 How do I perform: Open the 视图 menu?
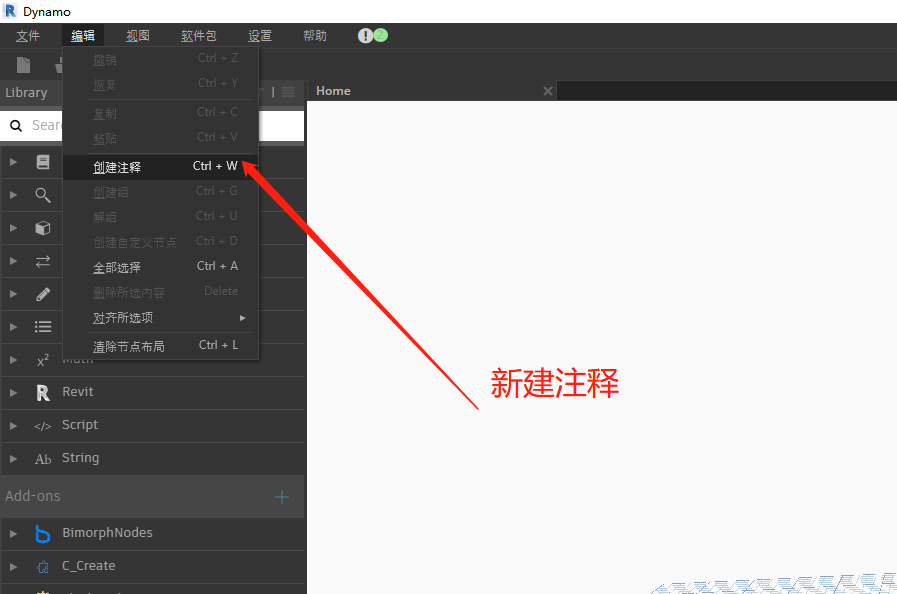point(138,36)
